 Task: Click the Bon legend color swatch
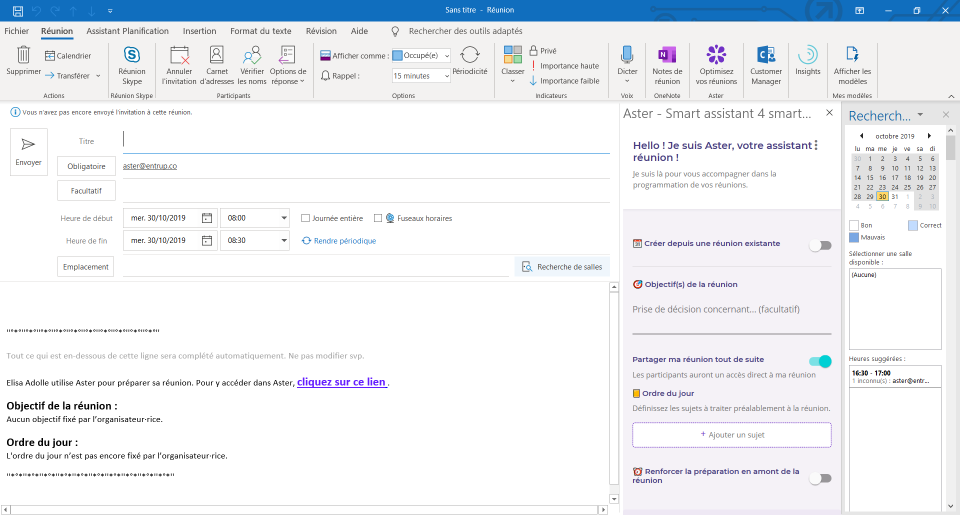[853, 225]
